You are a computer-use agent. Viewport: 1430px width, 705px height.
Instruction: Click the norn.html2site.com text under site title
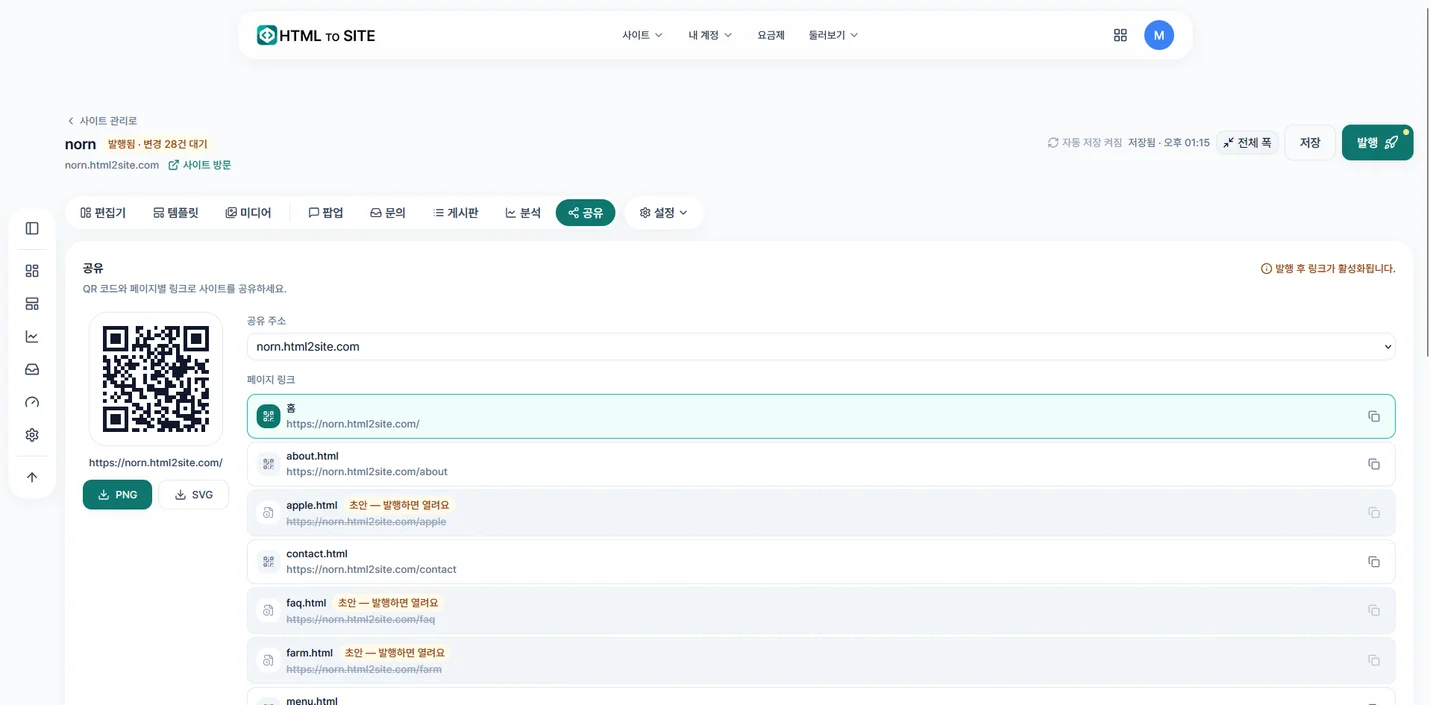(112, 165)
